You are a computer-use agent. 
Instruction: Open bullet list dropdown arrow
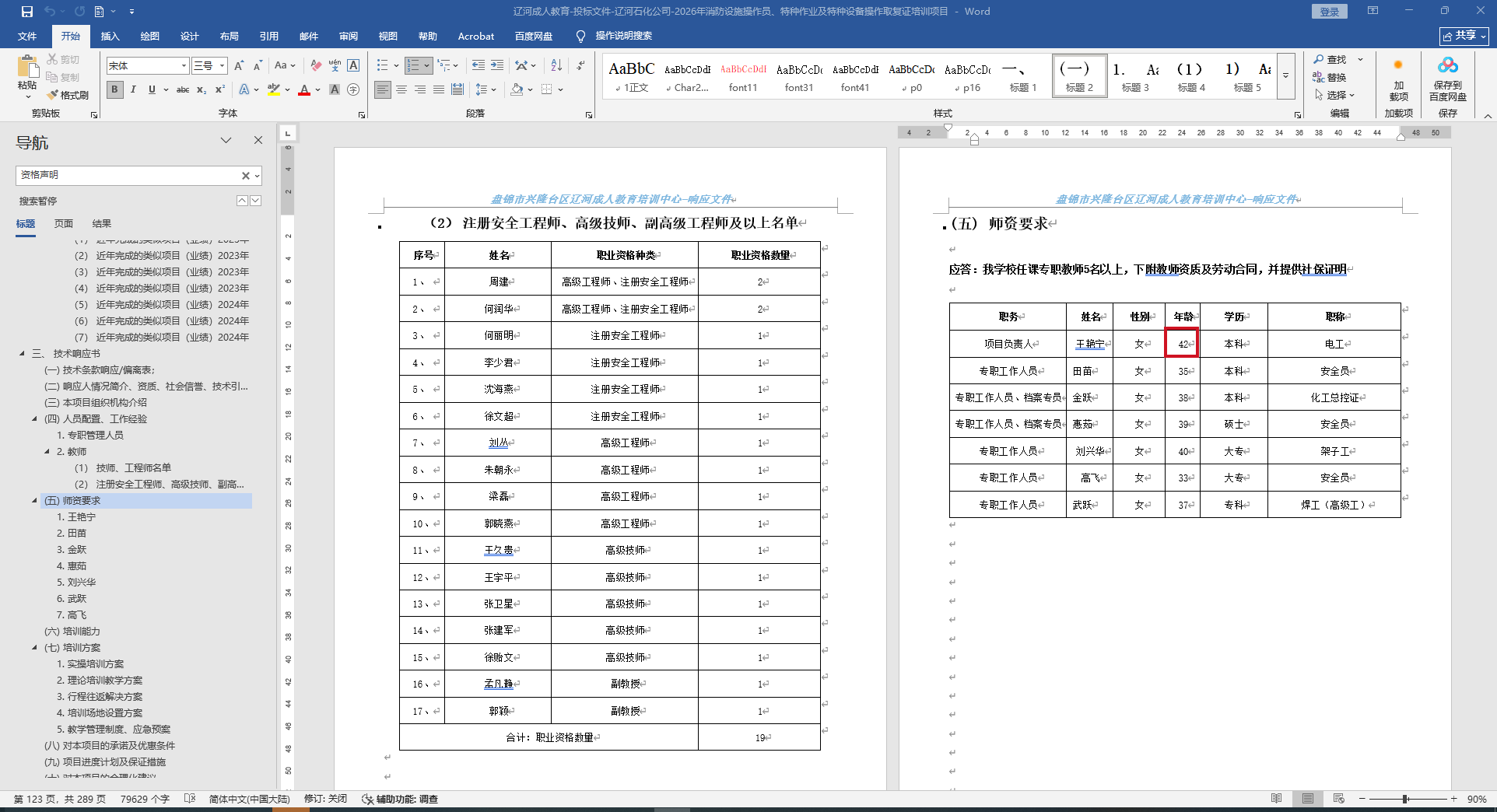(x=396, y=65)
